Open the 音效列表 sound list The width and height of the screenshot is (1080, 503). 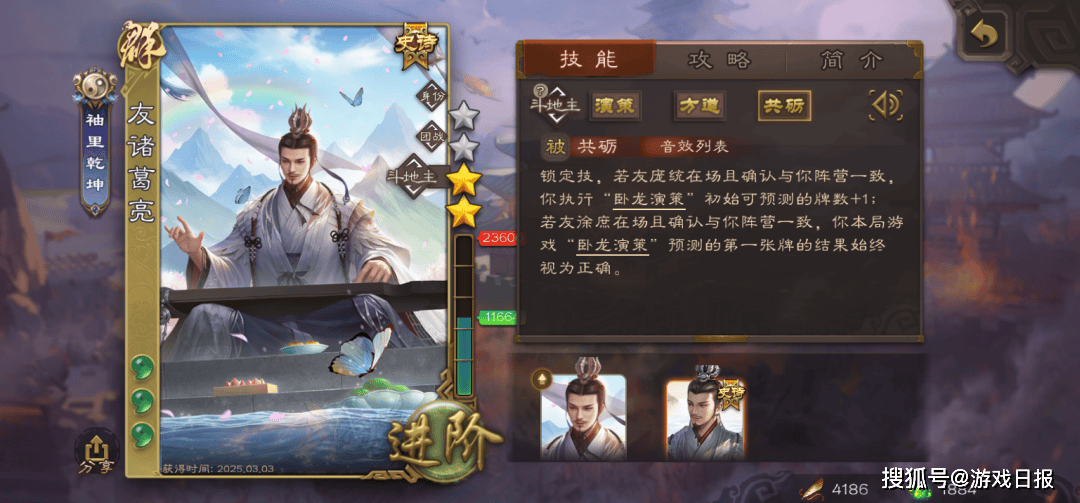(694, 146)
